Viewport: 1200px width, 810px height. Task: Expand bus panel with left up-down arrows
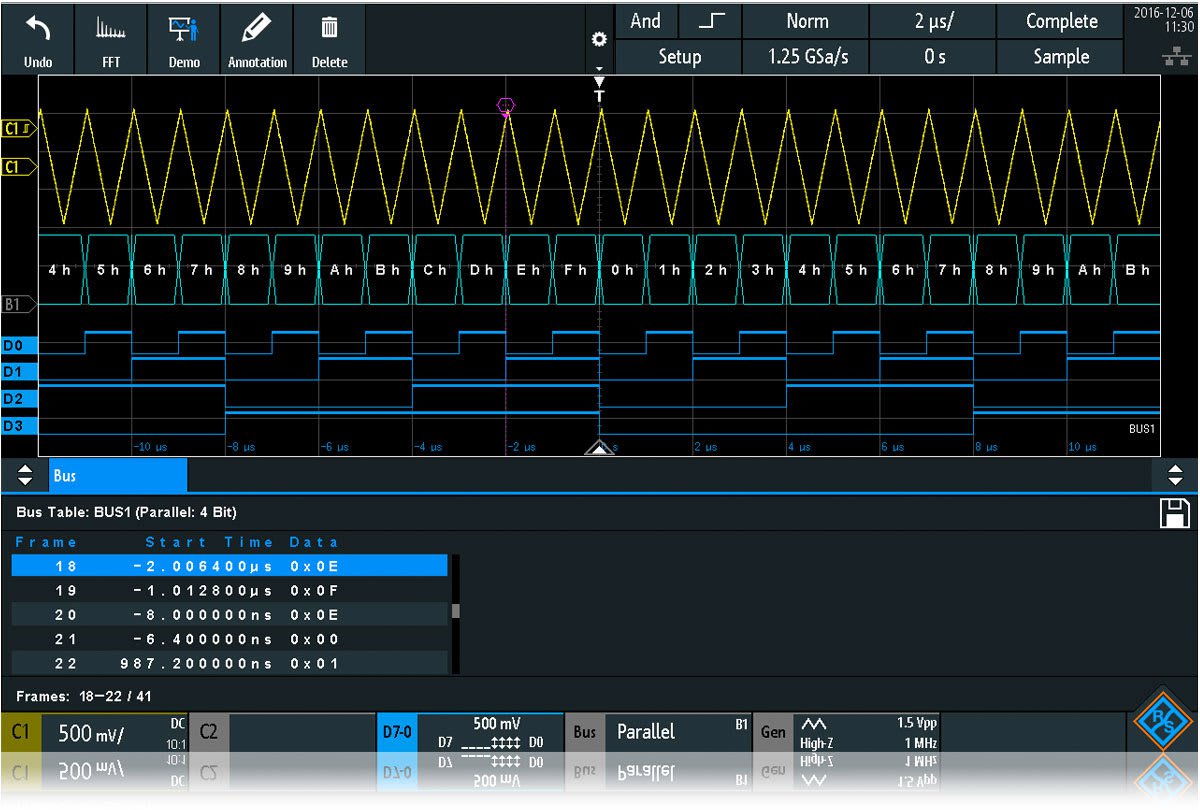pos(26,476)
